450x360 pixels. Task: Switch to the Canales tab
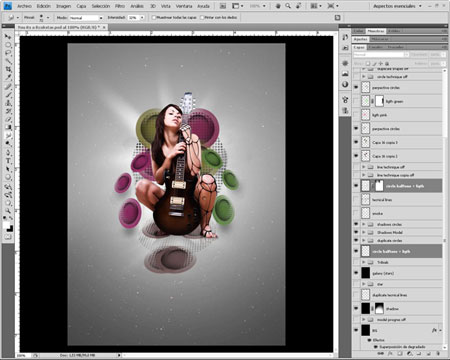click(x=376, y=47)
